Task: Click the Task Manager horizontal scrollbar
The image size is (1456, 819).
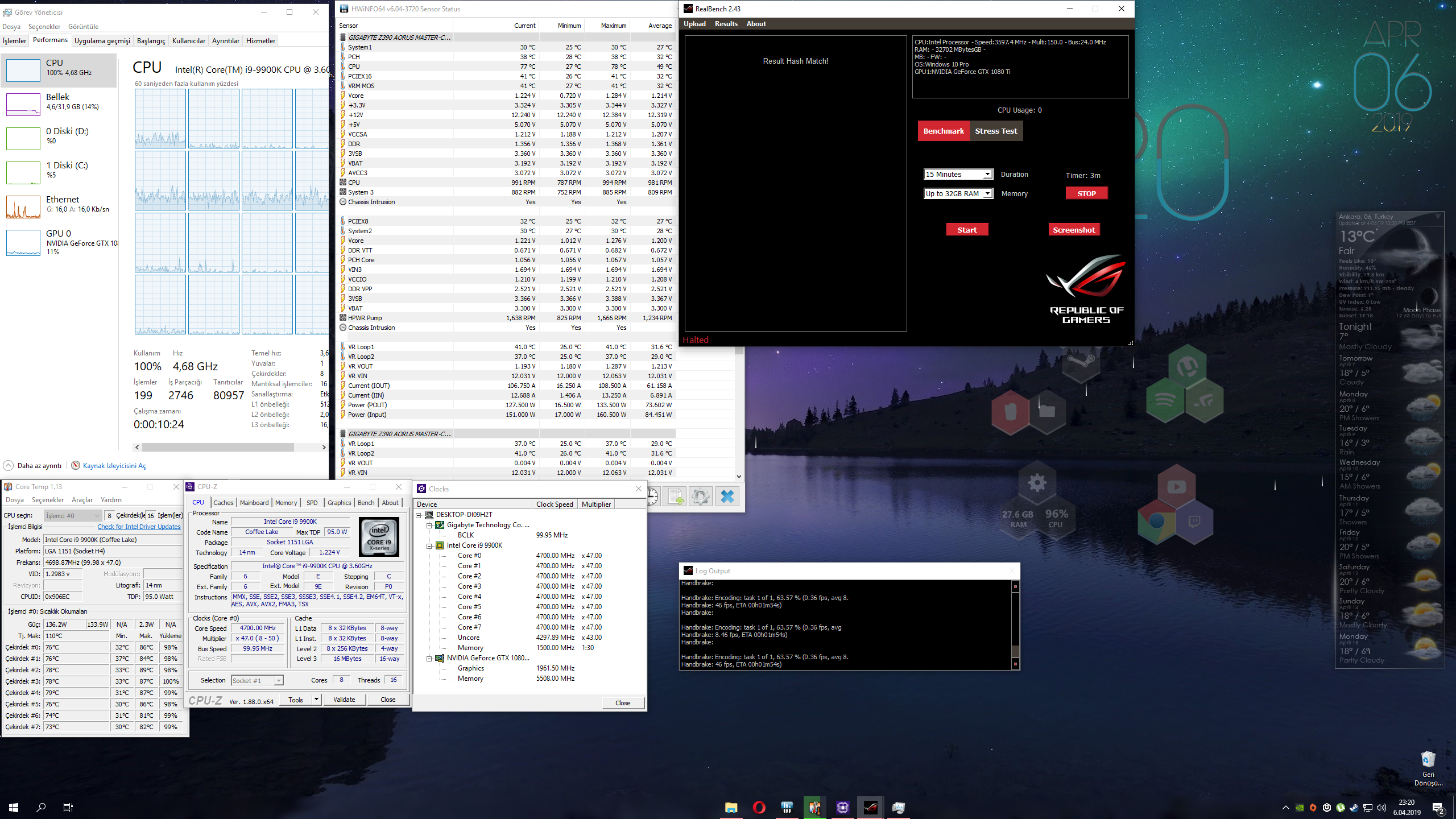Action: click(217, 448)
